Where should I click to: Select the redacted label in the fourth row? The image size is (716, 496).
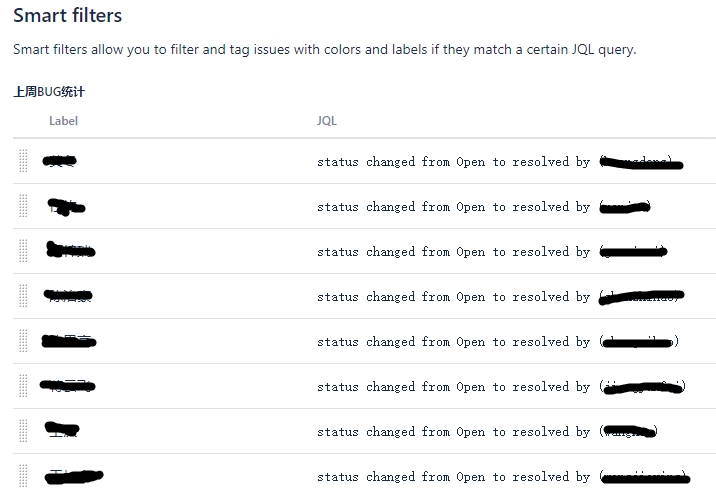click(69, 296)
